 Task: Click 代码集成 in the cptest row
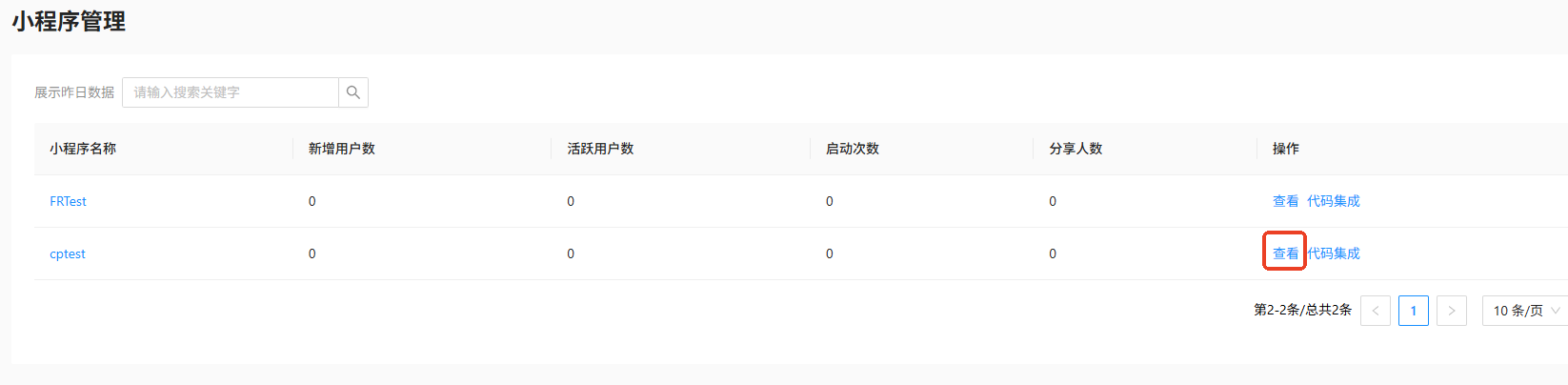(1334, 253)
